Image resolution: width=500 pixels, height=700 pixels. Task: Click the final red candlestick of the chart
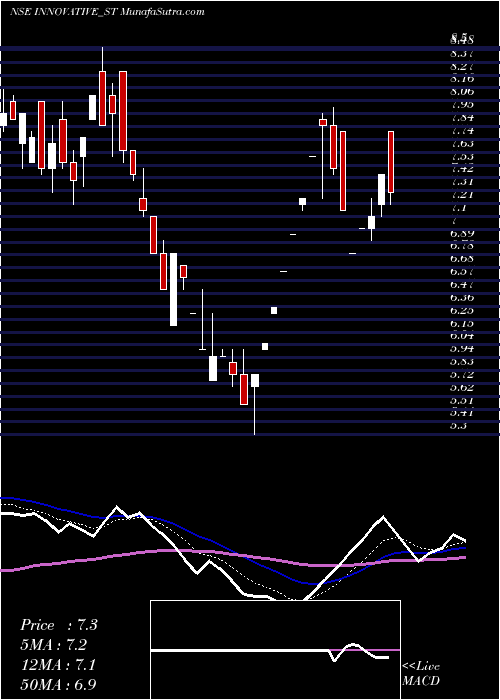391,162
